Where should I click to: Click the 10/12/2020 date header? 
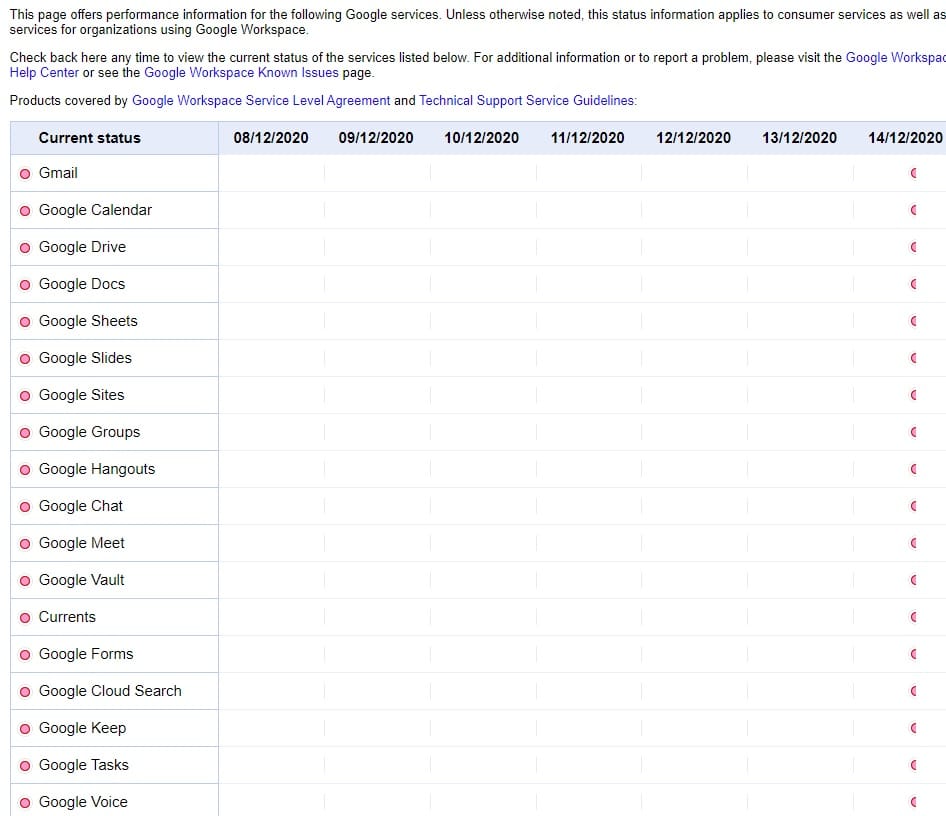coord(481,138)
